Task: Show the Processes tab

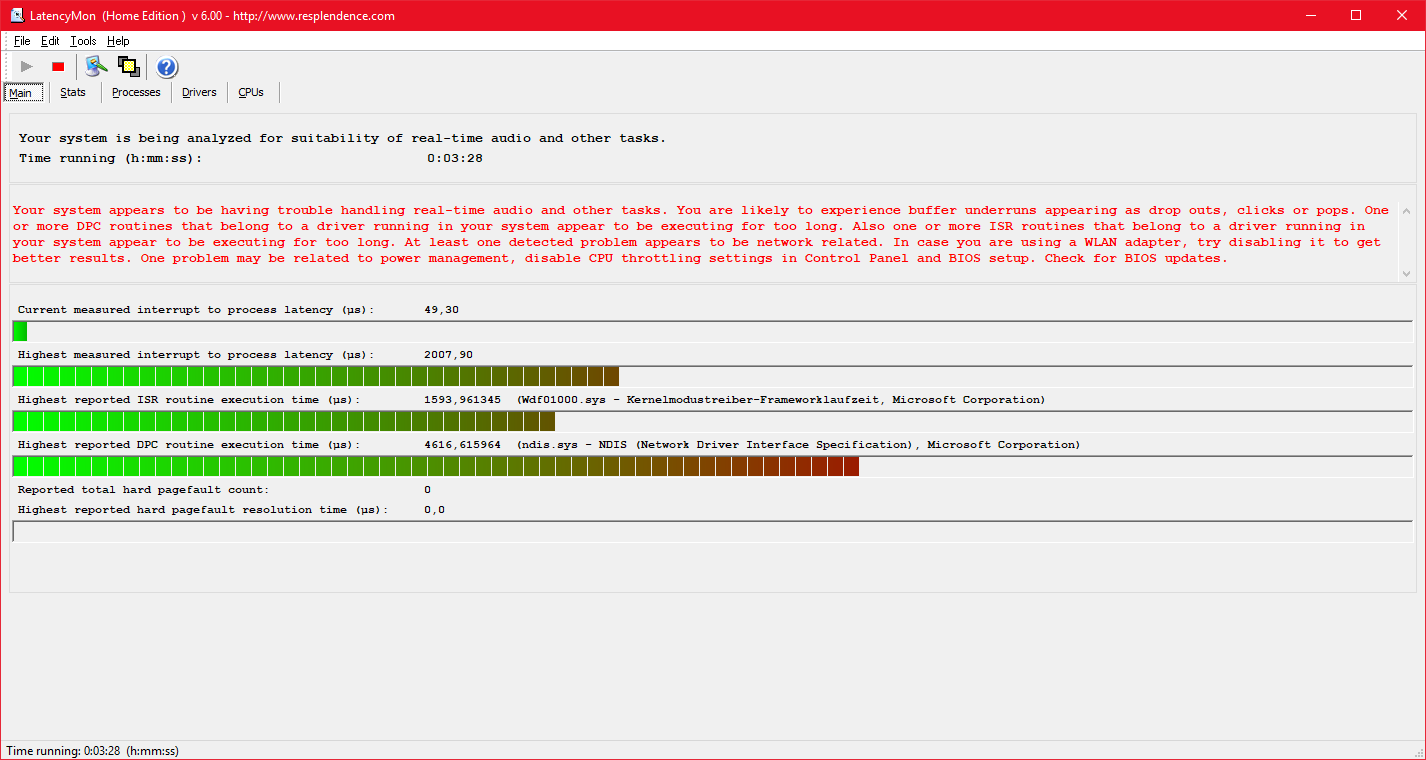Action: (x=136, y=93)
